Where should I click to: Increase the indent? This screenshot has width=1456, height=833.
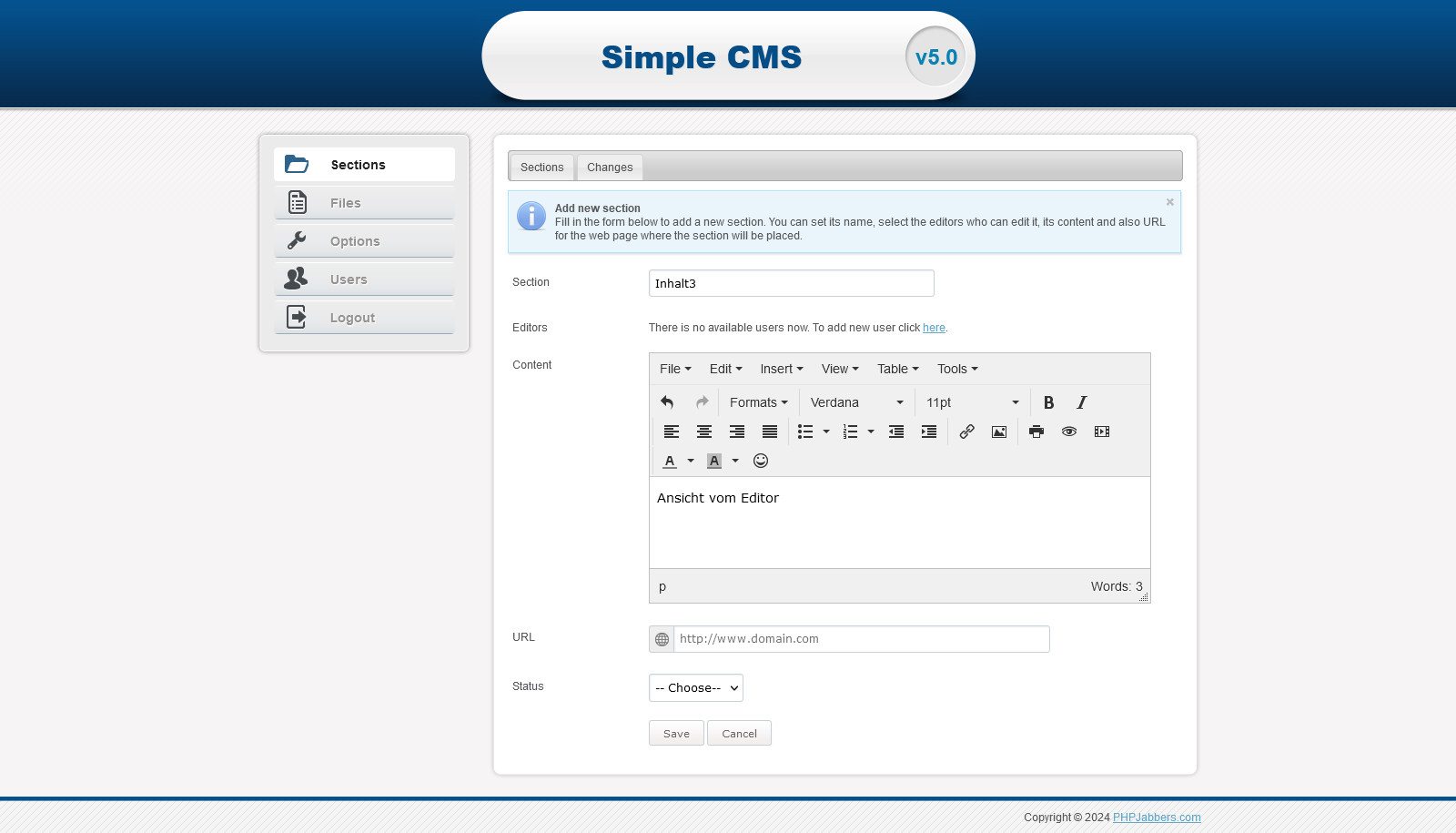929,432
